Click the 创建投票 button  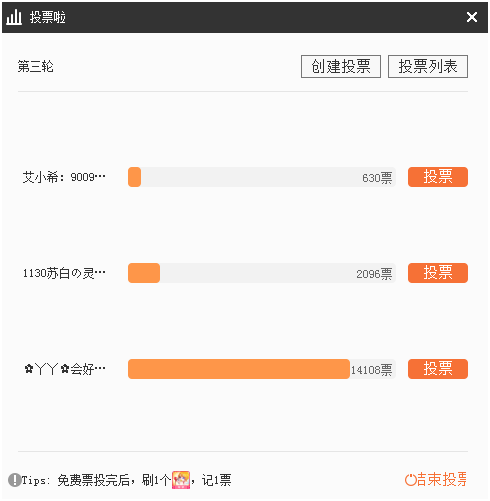(341, 66)
